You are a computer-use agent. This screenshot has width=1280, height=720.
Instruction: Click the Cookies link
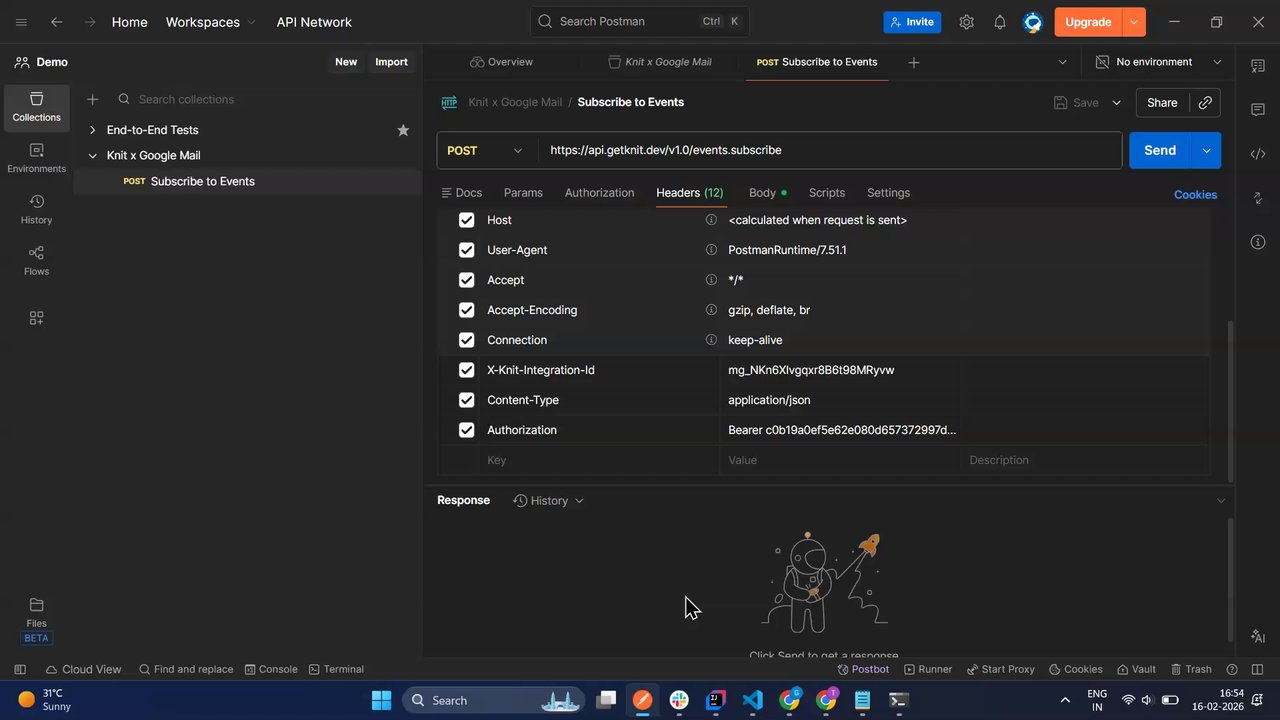point(1195,195)
